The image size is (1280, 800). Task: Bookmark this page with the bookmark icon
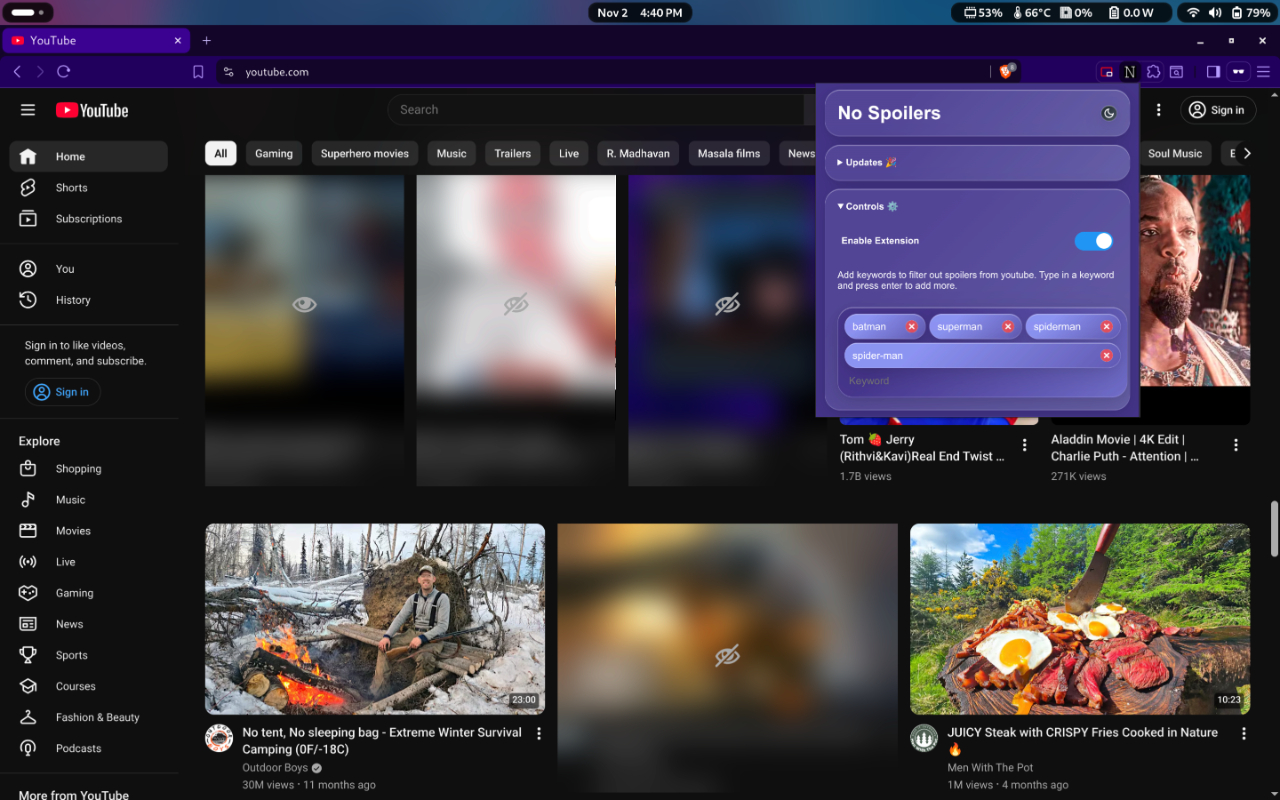198,72
